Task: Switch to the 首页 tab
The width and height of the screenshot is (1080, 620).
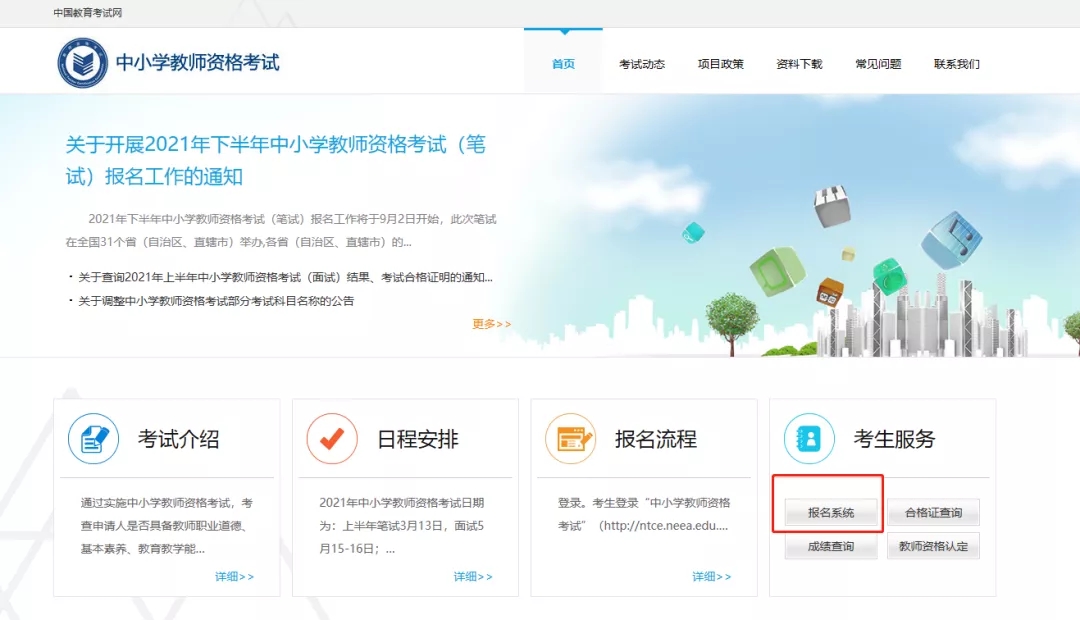Action: click(x=562, y=62)
